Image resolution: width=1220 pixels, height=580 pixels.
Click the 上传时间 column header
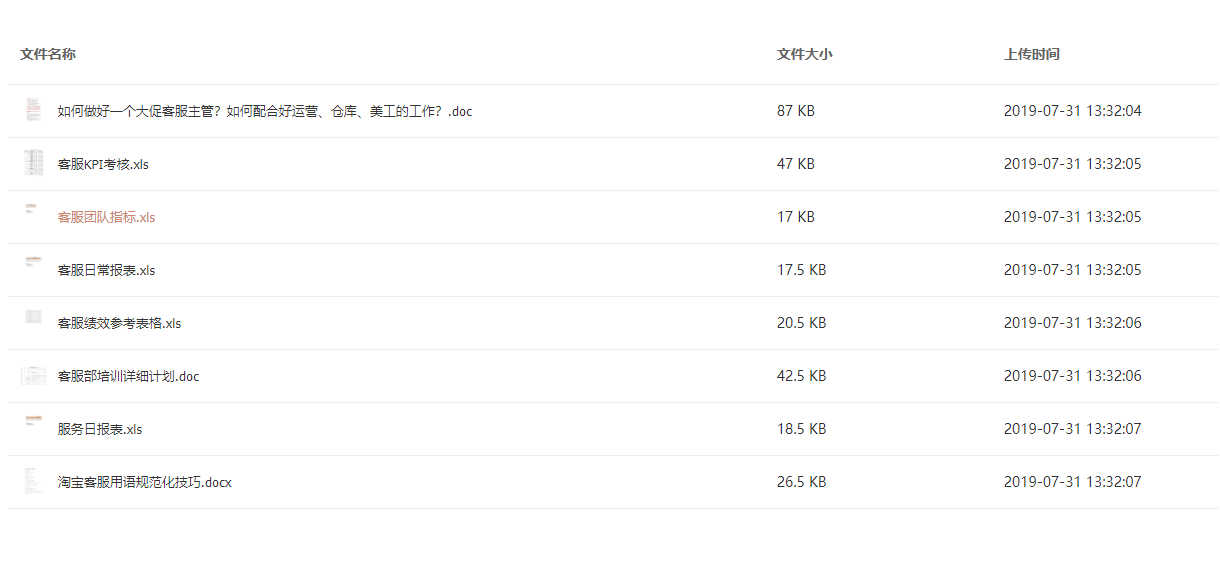pos(1032,54)
